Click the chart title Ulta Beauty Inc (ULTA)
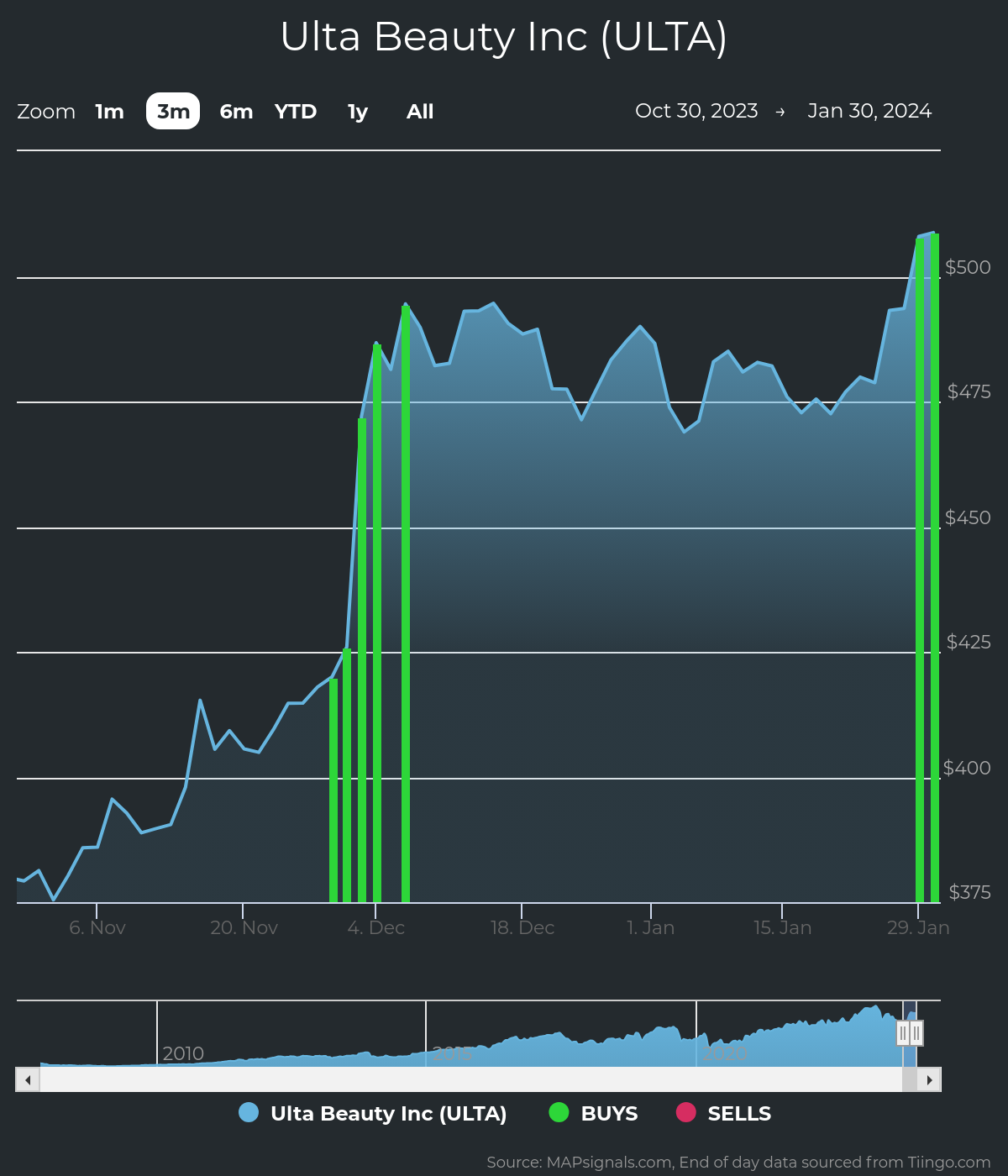Screen dimensions: 1008x1176 504,37
